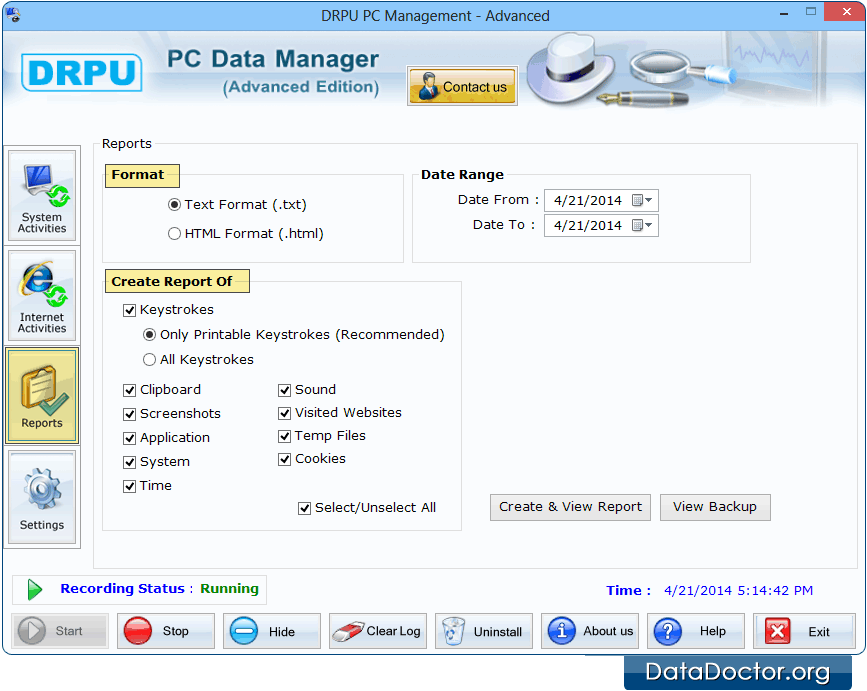
Task: Click the Clear Log eraser icon
Action: 348,631
